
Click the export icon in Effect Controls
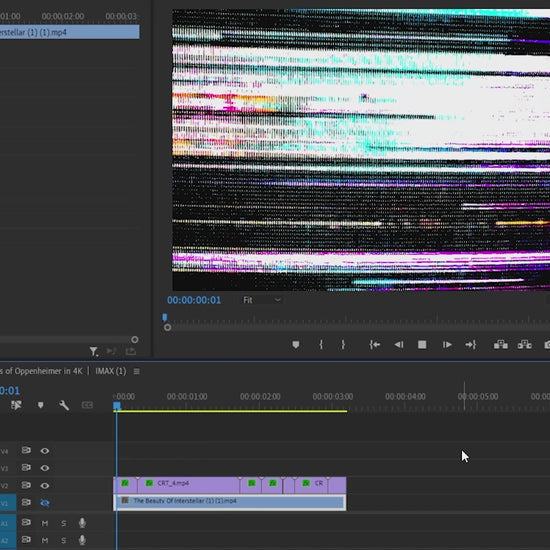click(x=130, y=351)
